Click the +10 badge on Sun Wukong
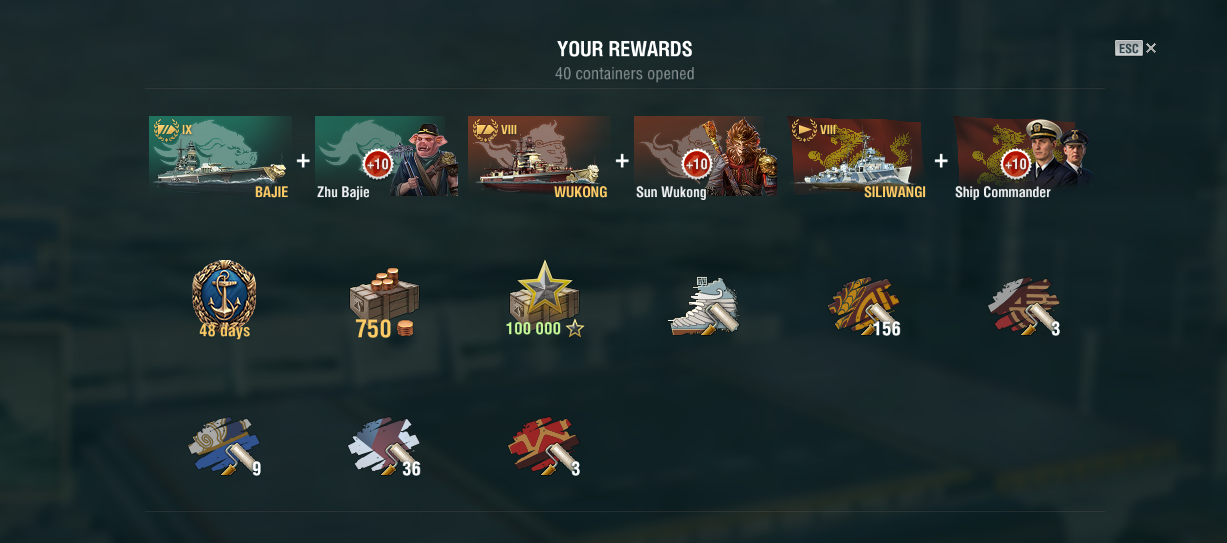The height and width of the screenshot is (543, 1227). coord(696,163)
